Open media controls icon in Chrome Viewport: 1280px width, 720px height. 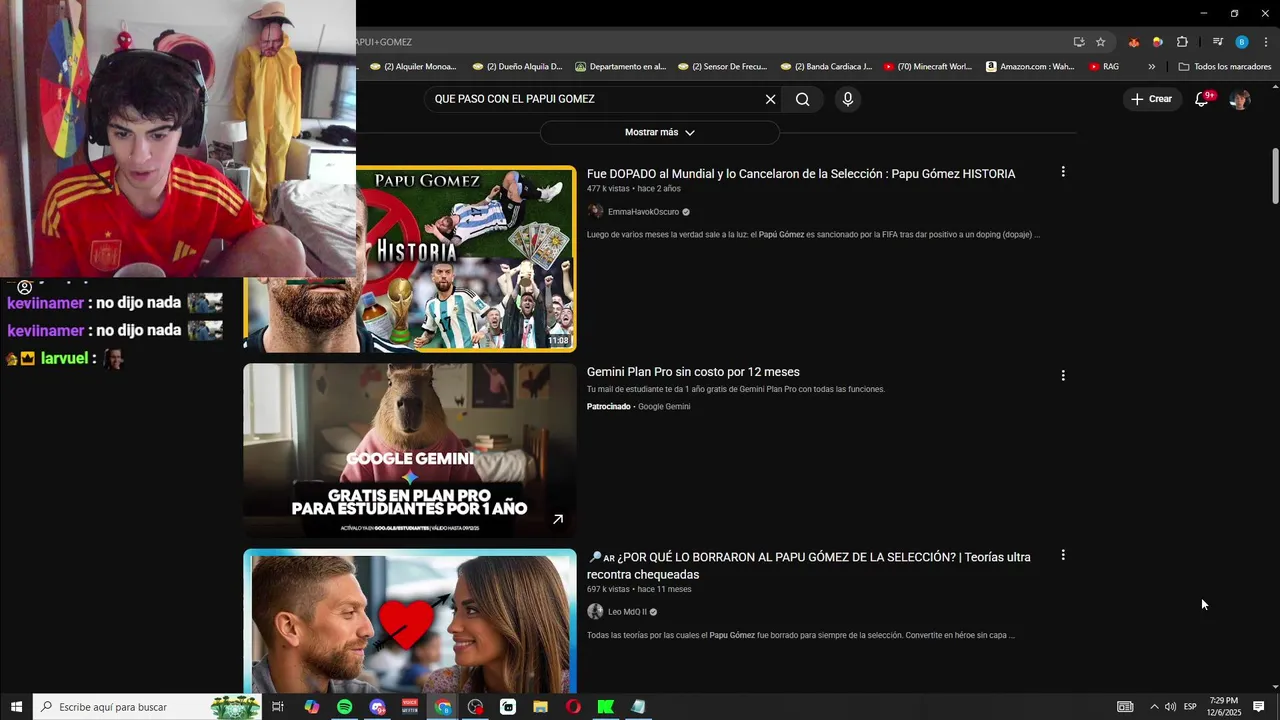pyautogui.click(x=1217, y=42)
